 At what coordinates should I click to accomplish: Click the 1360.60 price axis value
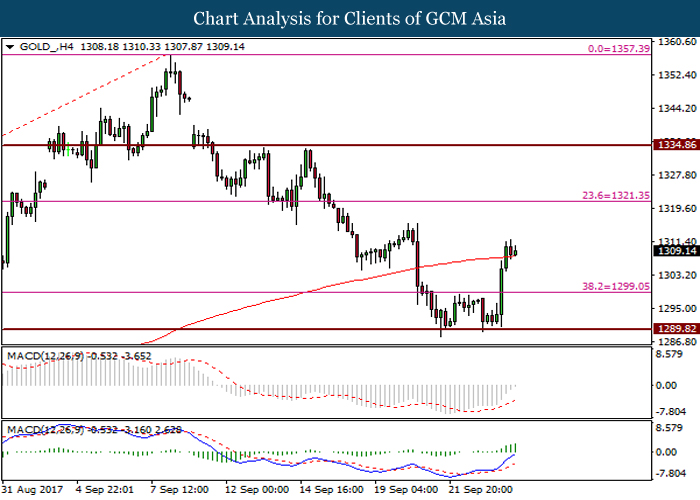pyautogui.click(x=677, y=42)
